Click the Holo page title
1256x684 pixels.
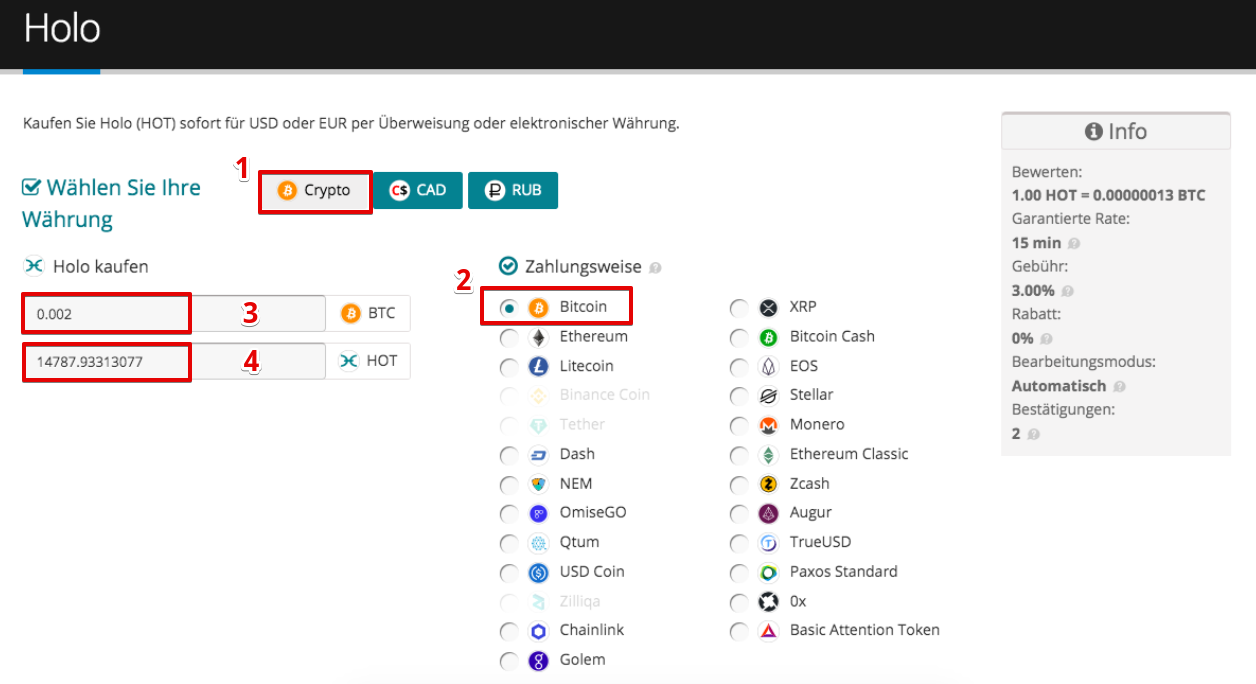(62, 28)
